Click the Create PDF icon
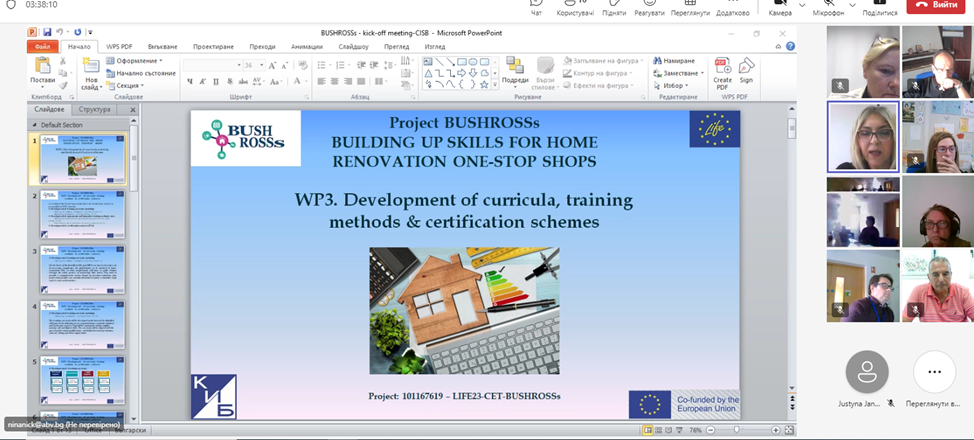Viewport: 974px width, 440px height. (722, 65)
